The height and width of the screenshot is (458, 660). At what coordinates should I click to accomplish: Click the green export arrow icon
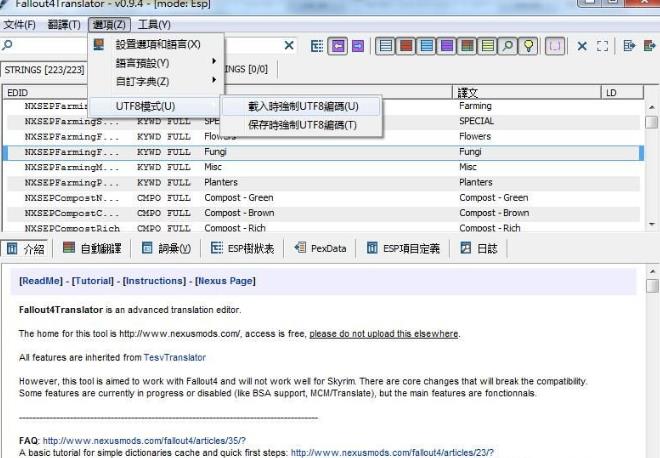click(649, 46)
